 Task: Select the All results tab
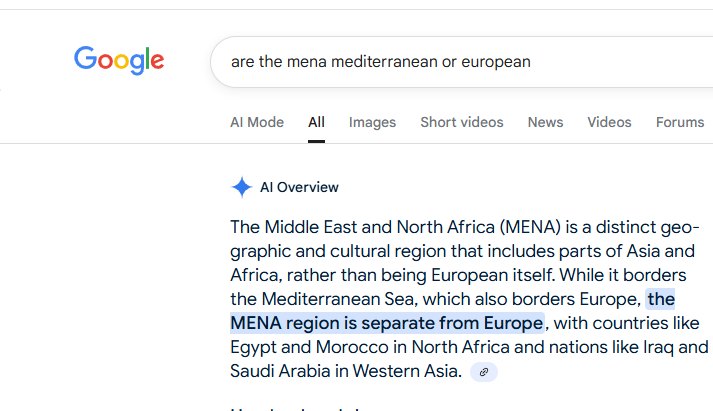(316, 122)
